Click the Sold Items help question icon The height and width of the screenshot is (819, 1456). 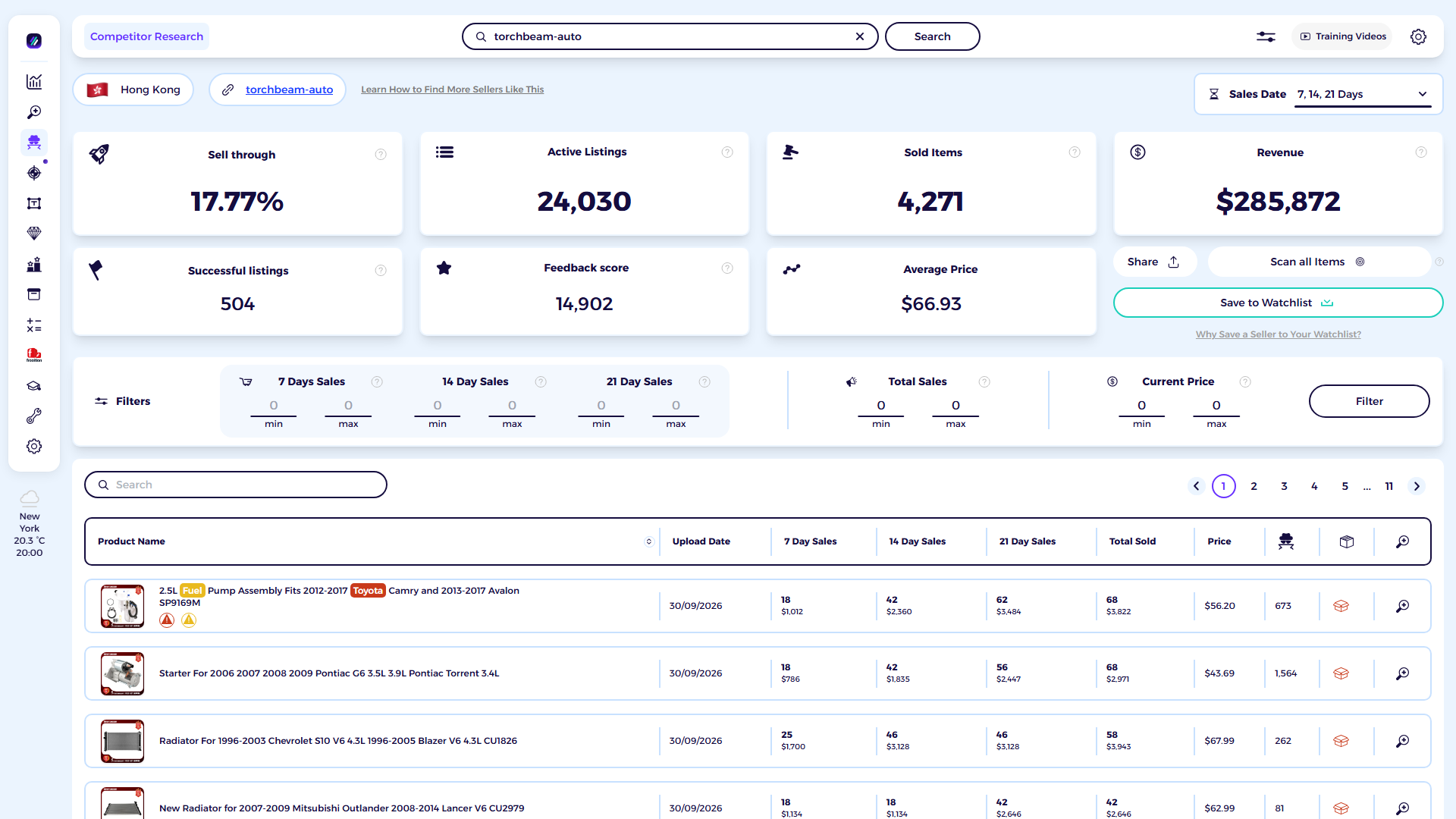click(x=1075, y=152)
